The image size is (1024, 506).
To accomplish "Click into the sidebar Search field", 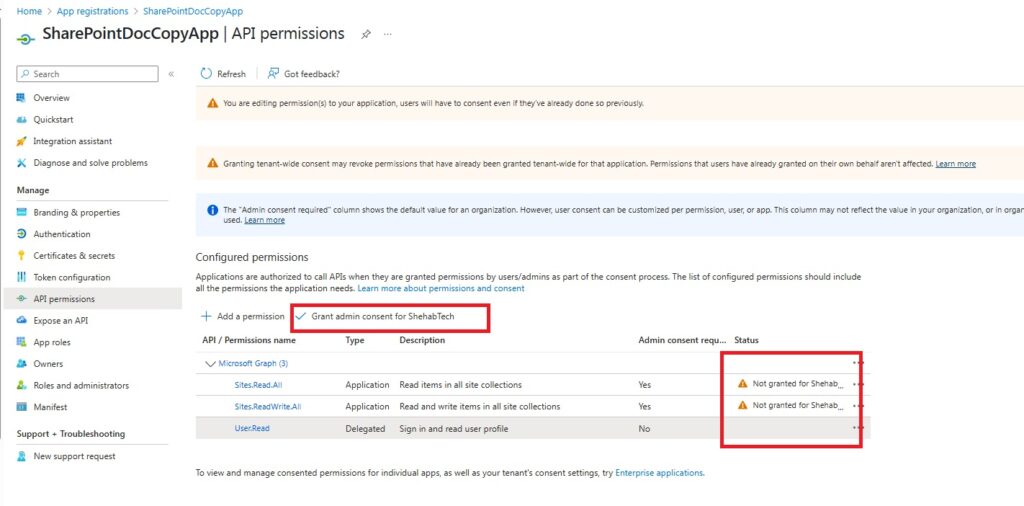I will pos(88,74).
